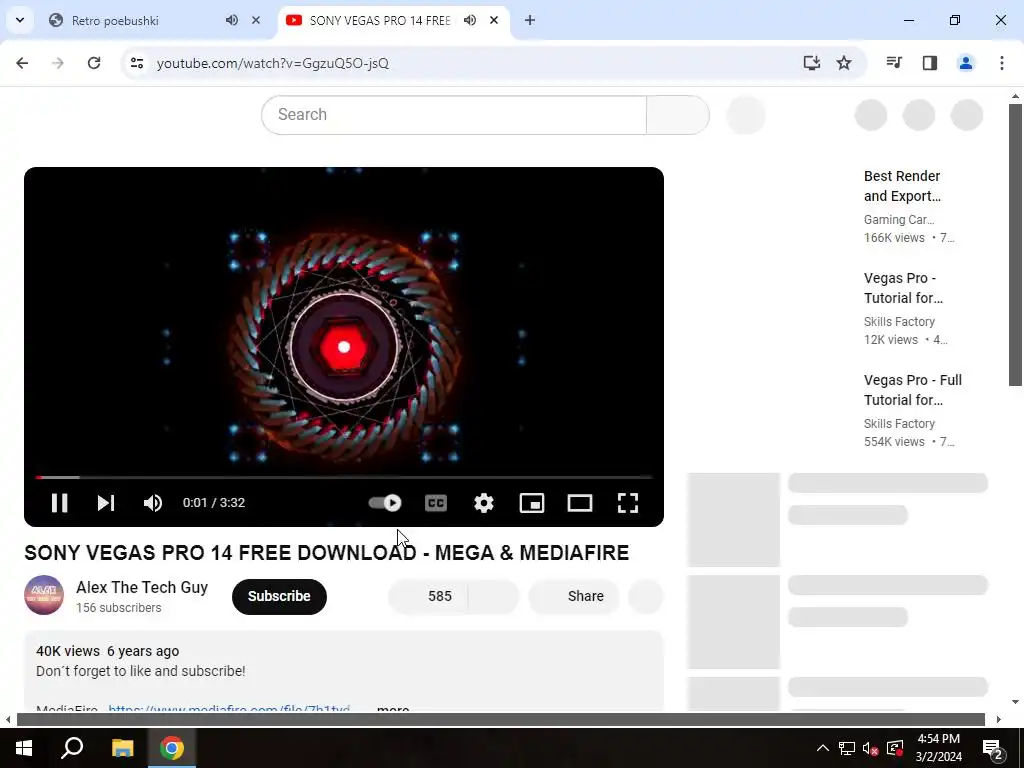The width and height of the screenshot is (1024, 768).
Task: Open Windows Start menu
Action: pyautogui.click(x=24, y=748)
